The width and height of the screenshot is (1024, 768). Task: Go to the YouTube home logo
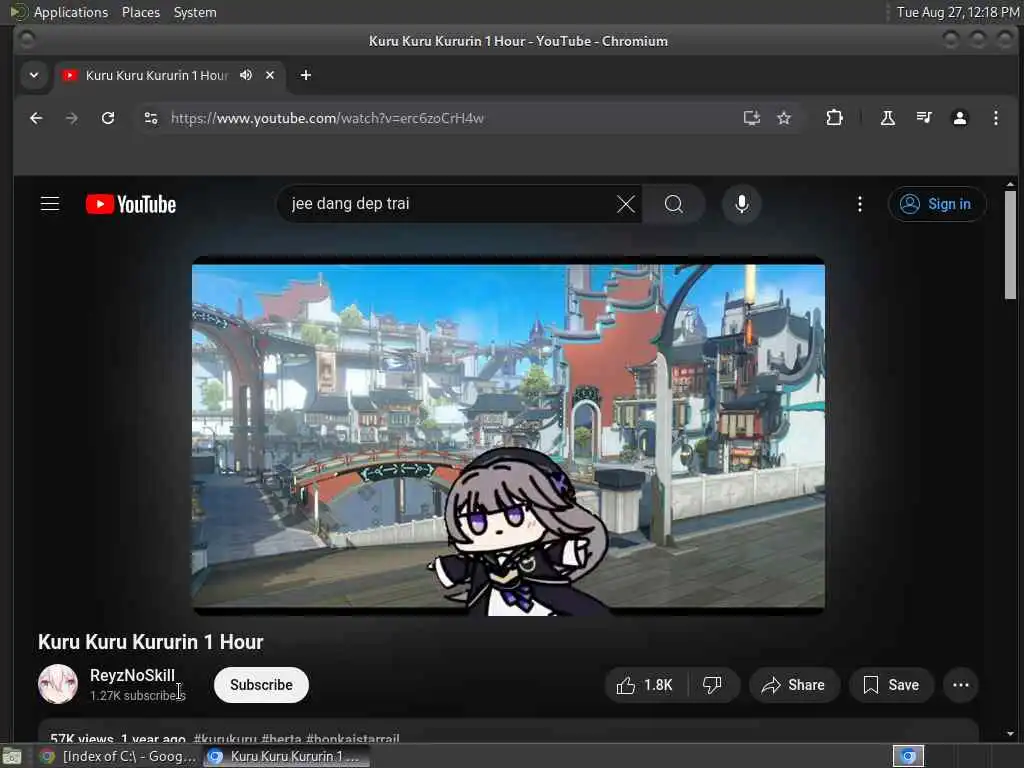point(131,204)
